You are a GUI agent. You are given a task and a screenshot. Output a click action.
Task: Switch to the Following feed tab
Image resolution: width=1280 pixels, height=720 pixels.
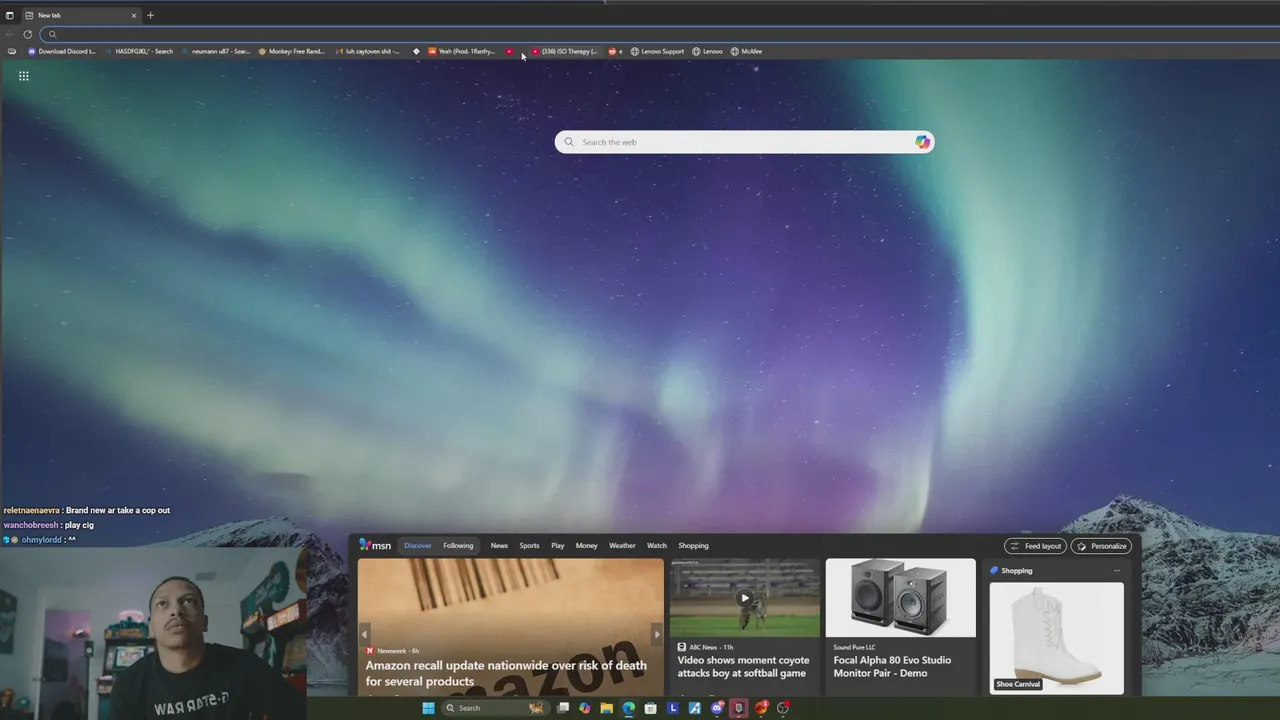tap(458, 546)
